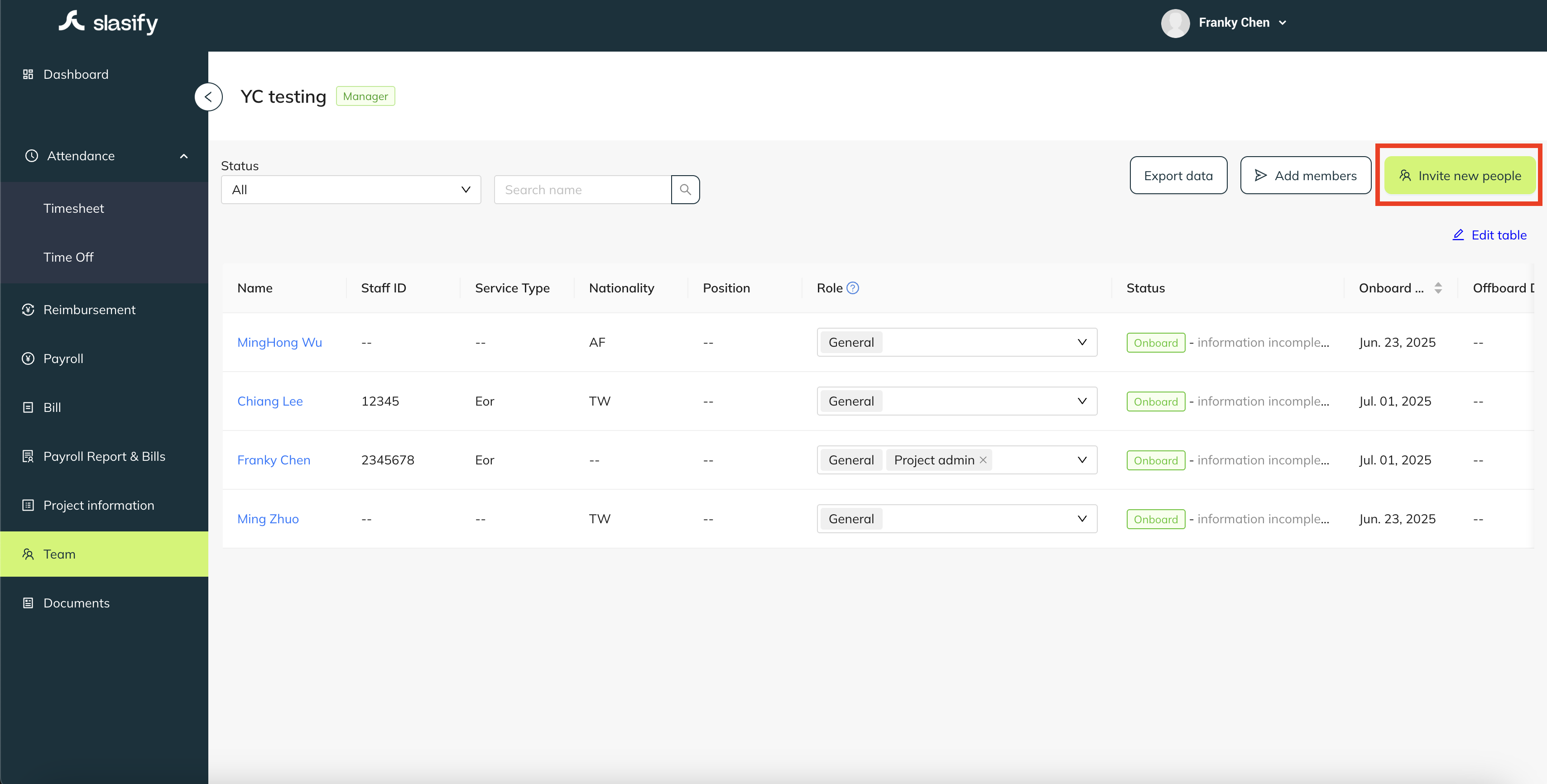1547x784 pixels.
Task: Click the Reimbursement icon in sidebar
Action: (x=28, y=310)
